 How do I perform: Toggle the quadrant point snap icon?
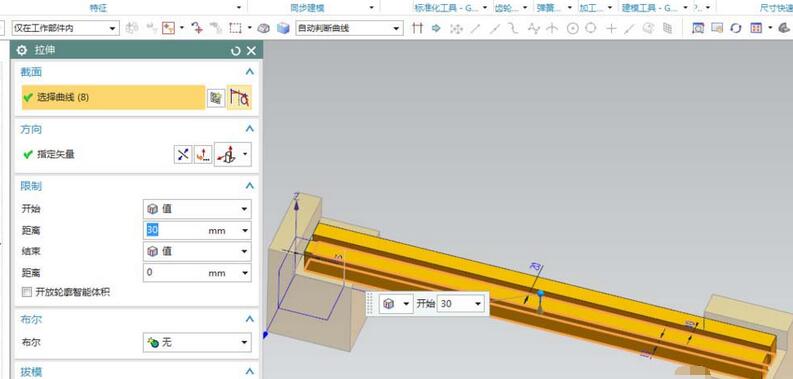591,28
